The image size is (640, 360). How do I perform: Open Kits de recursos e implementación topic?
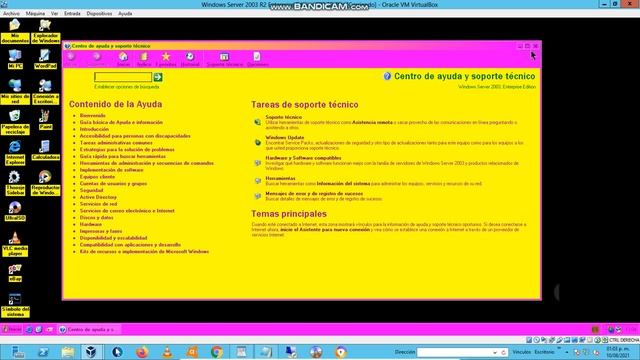[x=144, y=251]
